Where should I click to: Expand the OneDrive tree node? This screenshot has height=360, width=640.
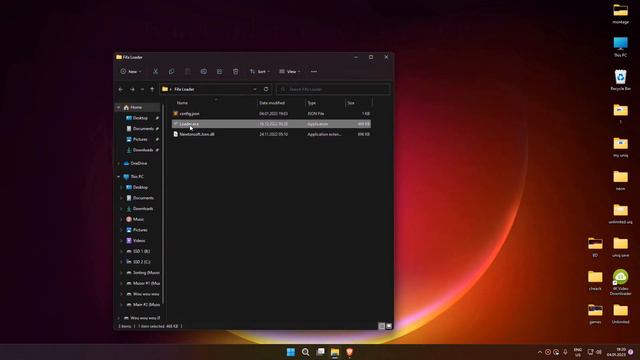pyautogui.click(x=118, y=163)
